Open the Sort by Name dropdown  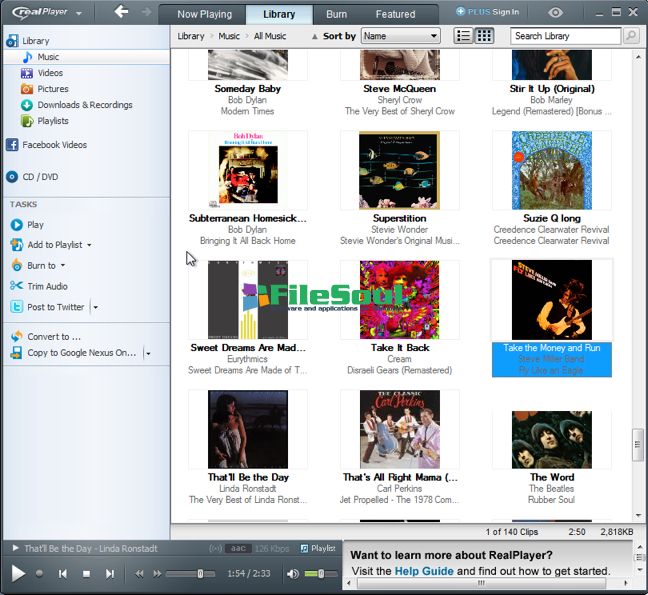[x=400, y=36]
